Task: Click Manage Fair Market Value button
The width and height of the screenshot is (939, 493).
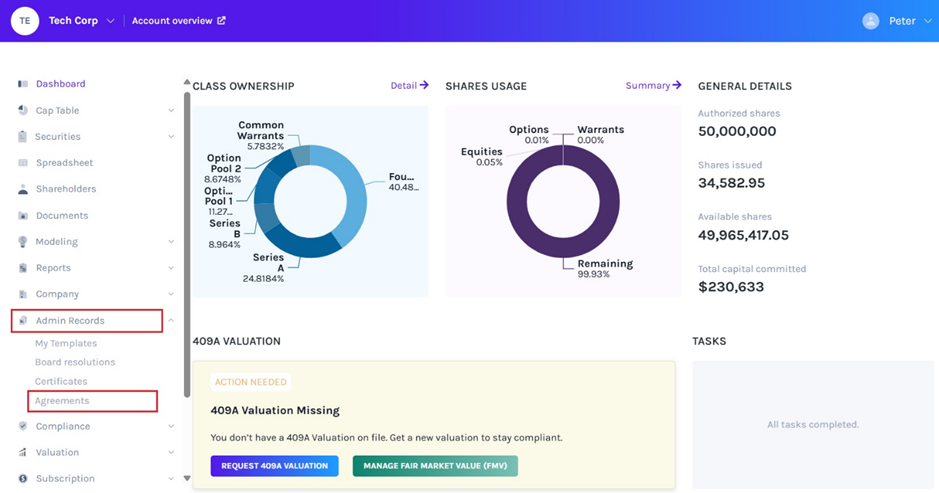Action: tap(435, 466)
